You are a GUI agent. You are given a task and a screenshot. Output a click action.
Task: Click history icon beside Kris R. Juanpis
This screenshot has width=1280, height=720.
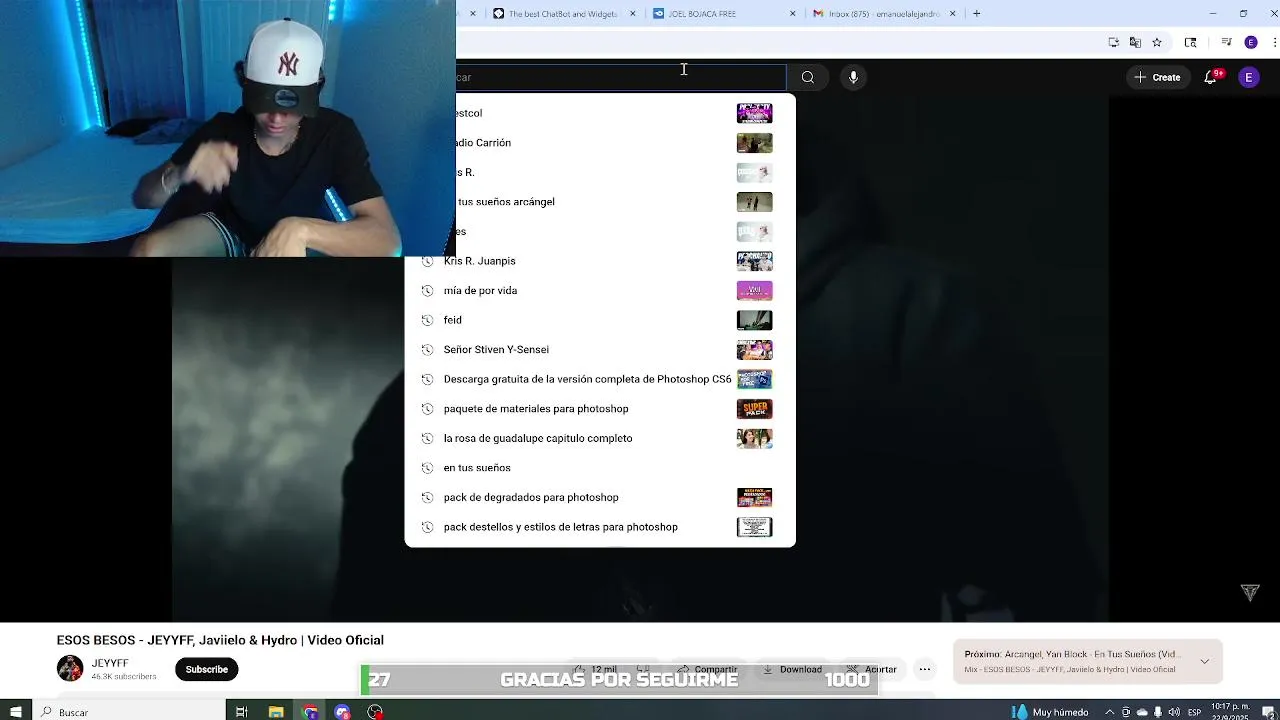tap(427, 261)
